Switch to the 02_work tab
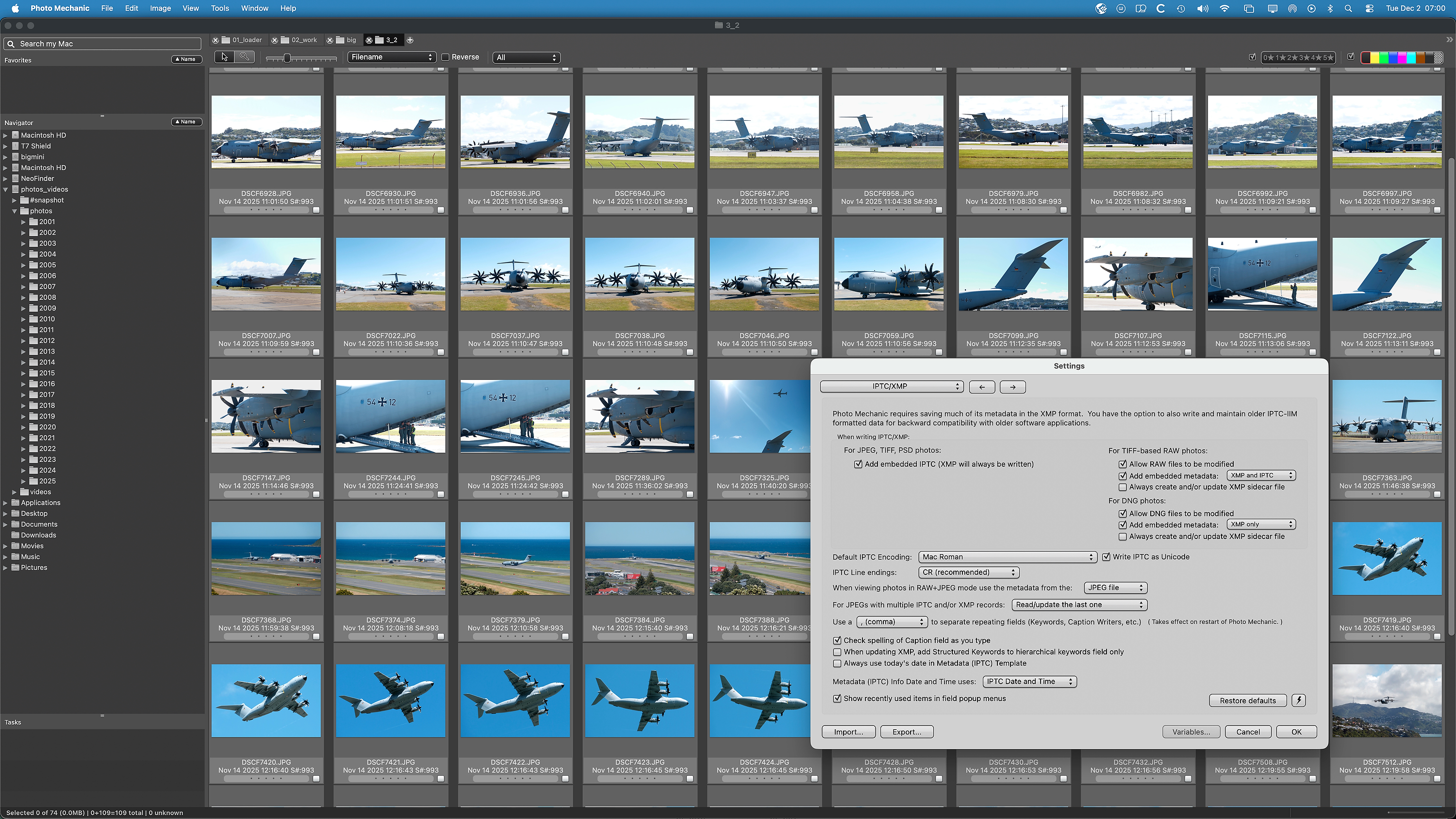 click(304, 40)
